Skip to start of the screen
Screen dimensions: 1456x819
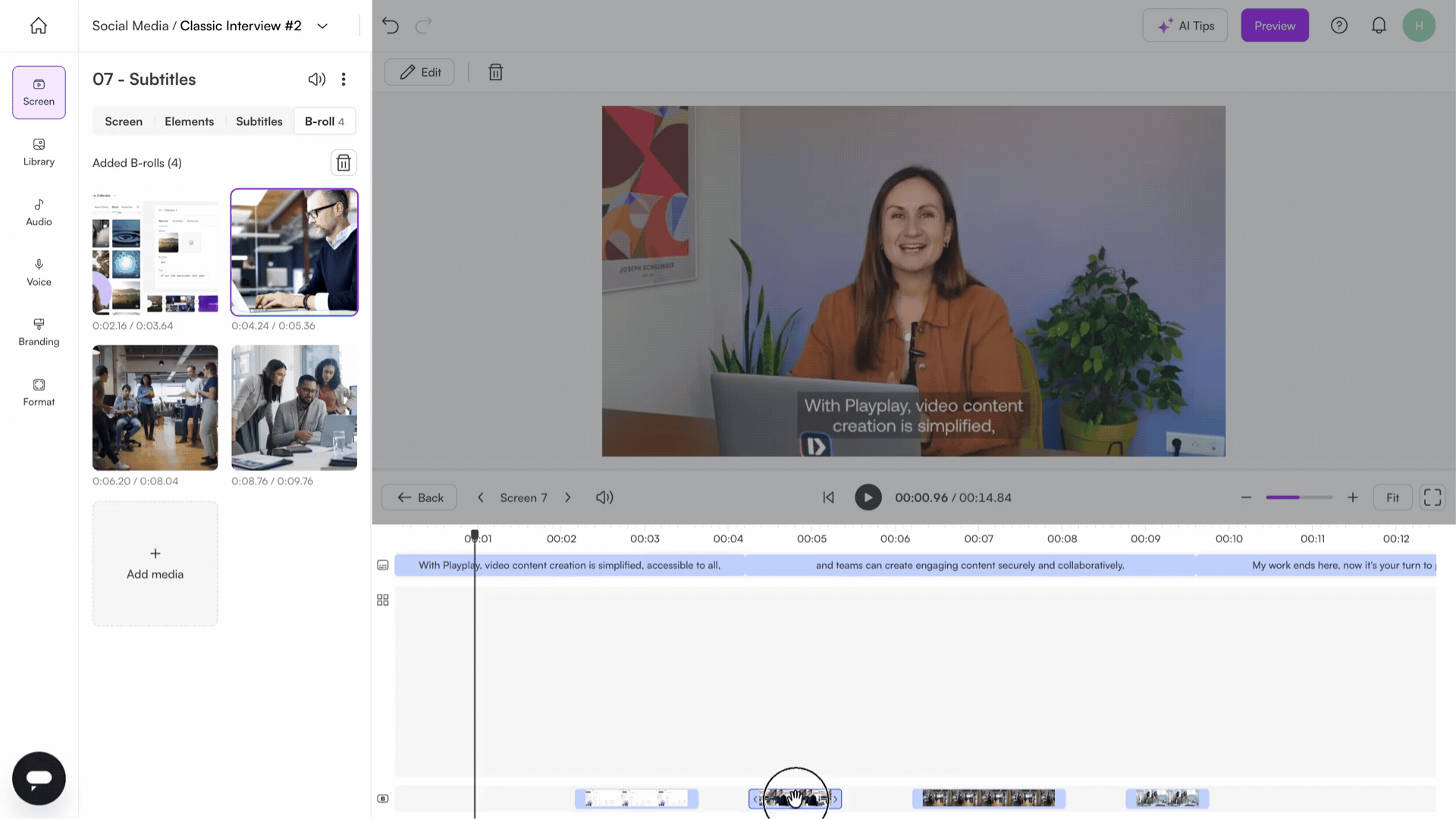tap(828, 497)
